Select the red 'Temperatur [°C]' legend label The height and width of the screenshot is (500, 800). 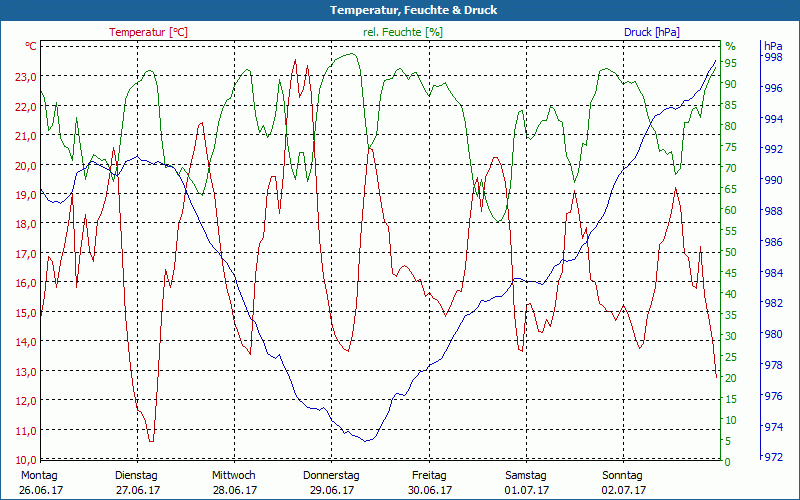point(148,32)
